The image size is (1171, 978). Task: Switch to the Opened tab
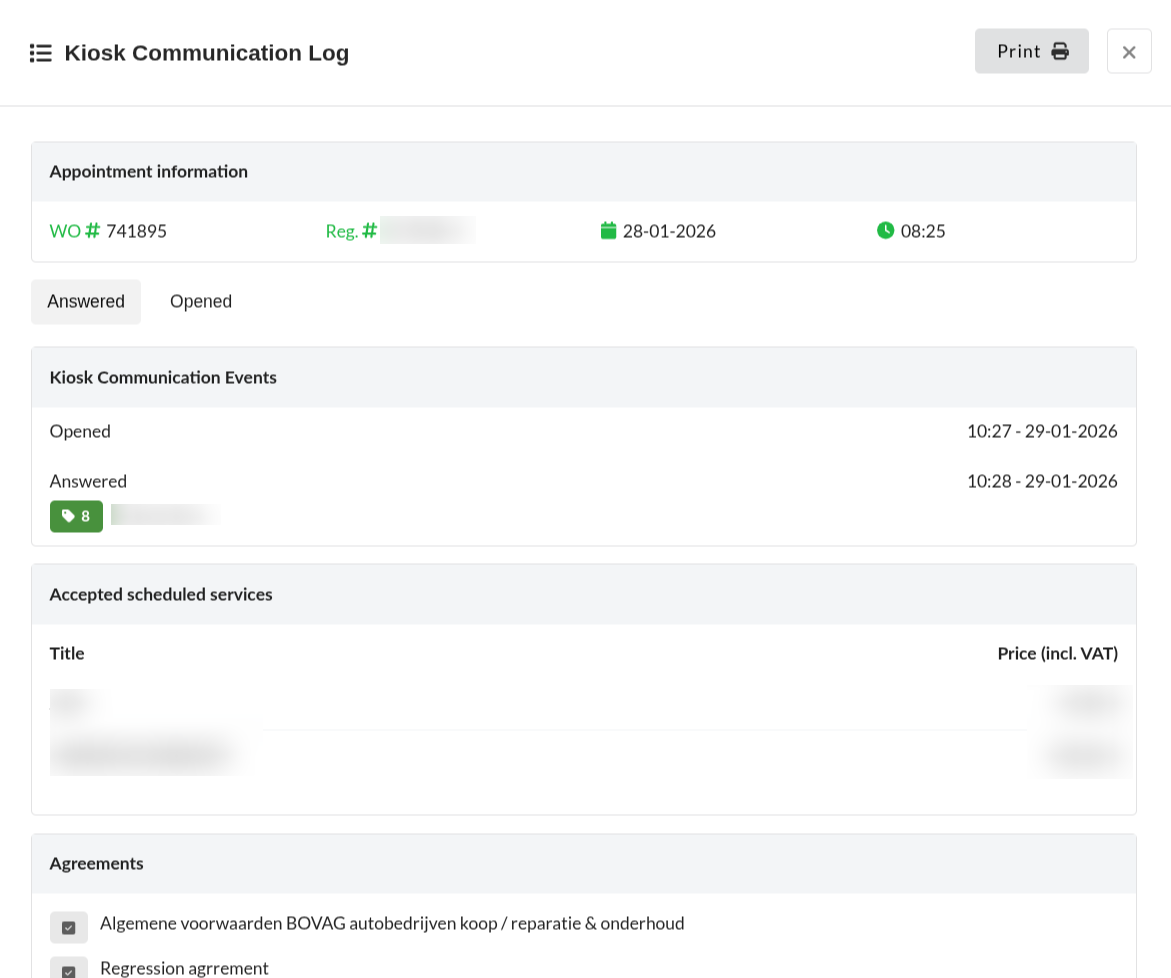[x=201, y=302]
